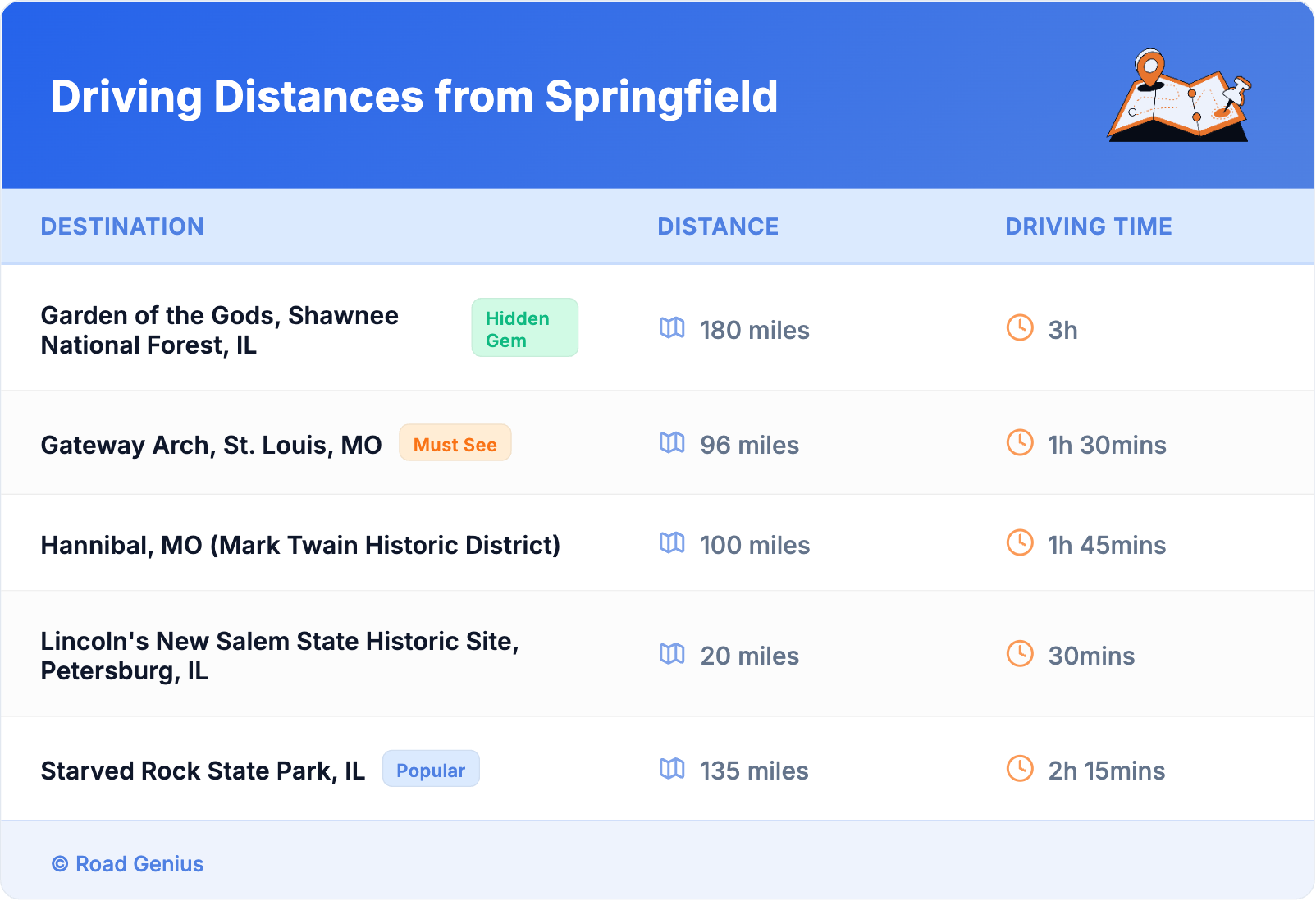The width and height of the screenshot is (1316, 901).
Task: Click map icon beside 96 miles
Action: [x=672, y=443]
